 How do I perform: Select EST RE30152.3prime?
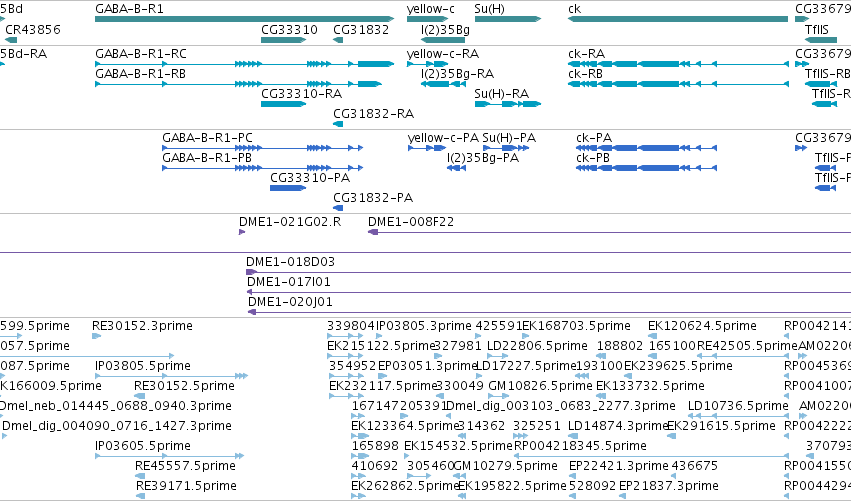pos(142,326)
